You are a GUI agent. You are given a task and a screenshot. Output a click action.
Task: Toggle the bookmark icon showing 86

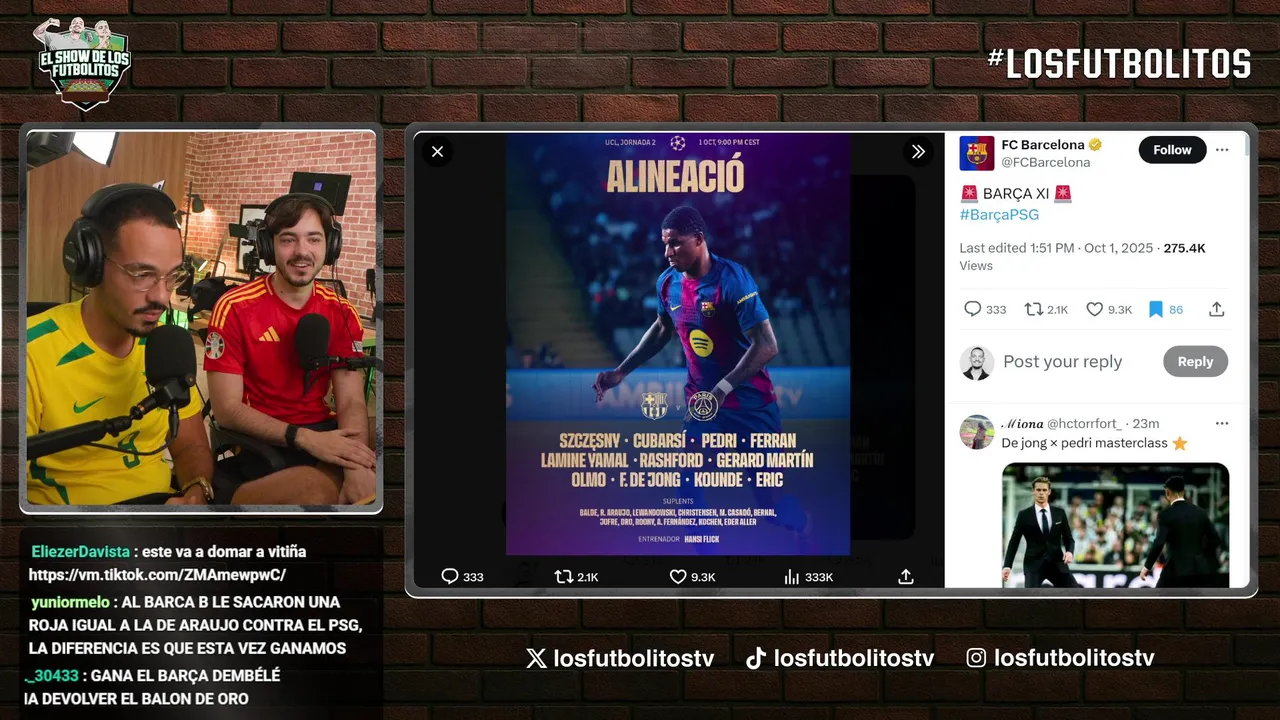(1155, 309)
